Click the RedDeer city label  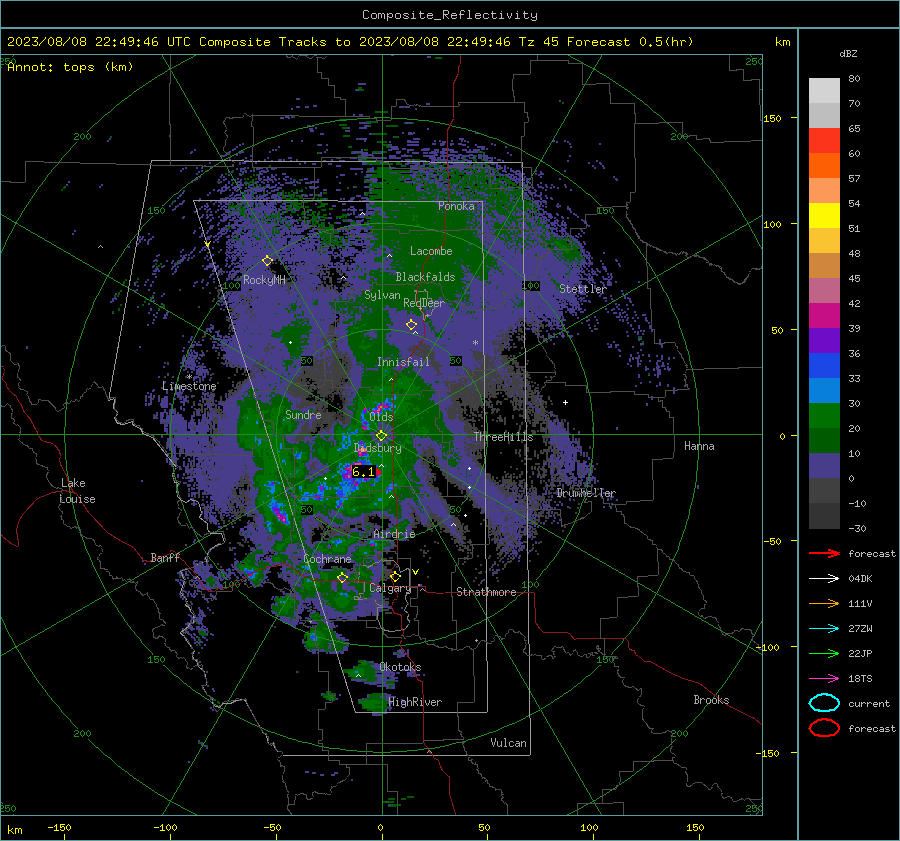click(x=424, y=303)
